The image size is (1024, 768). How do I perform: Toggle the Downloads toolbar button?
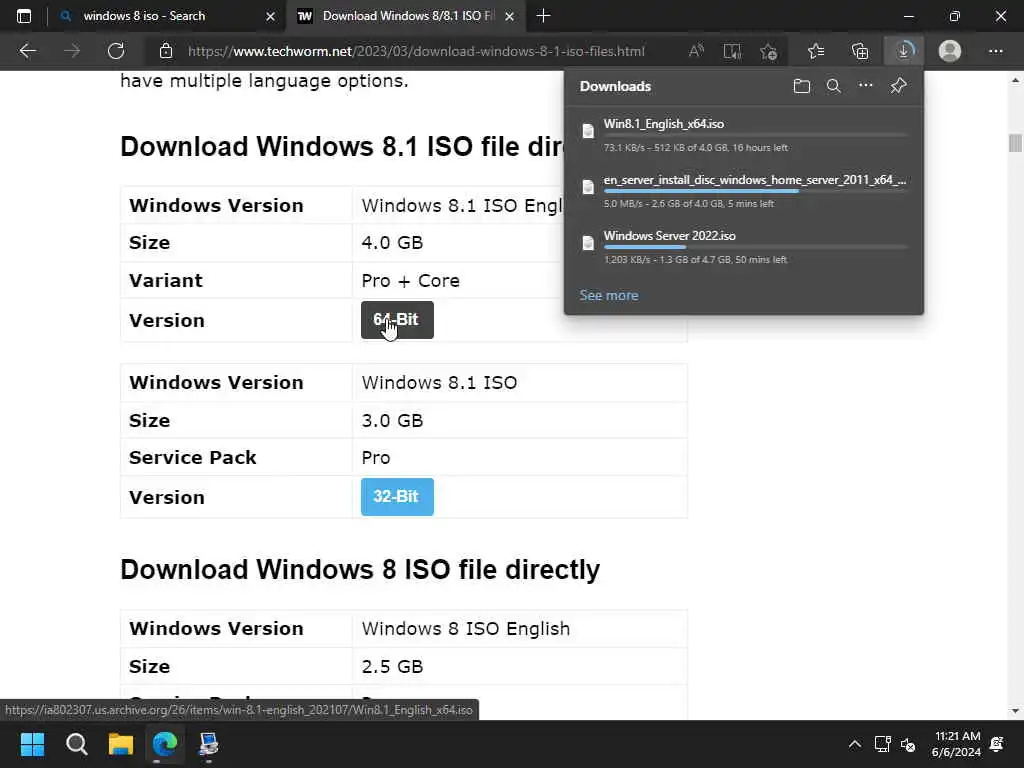[904, 51]
